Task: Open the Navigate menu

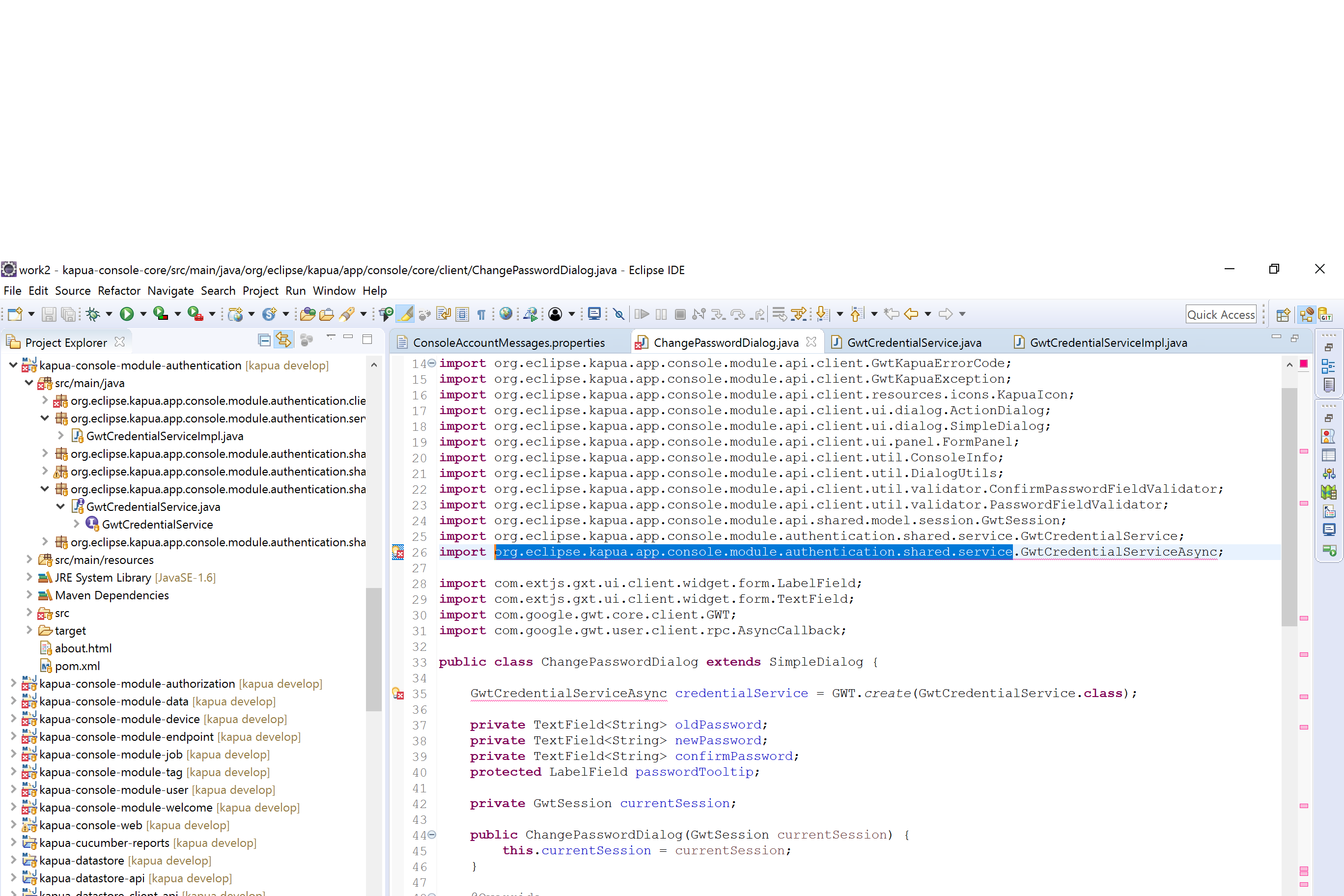Action: (170, 291)
